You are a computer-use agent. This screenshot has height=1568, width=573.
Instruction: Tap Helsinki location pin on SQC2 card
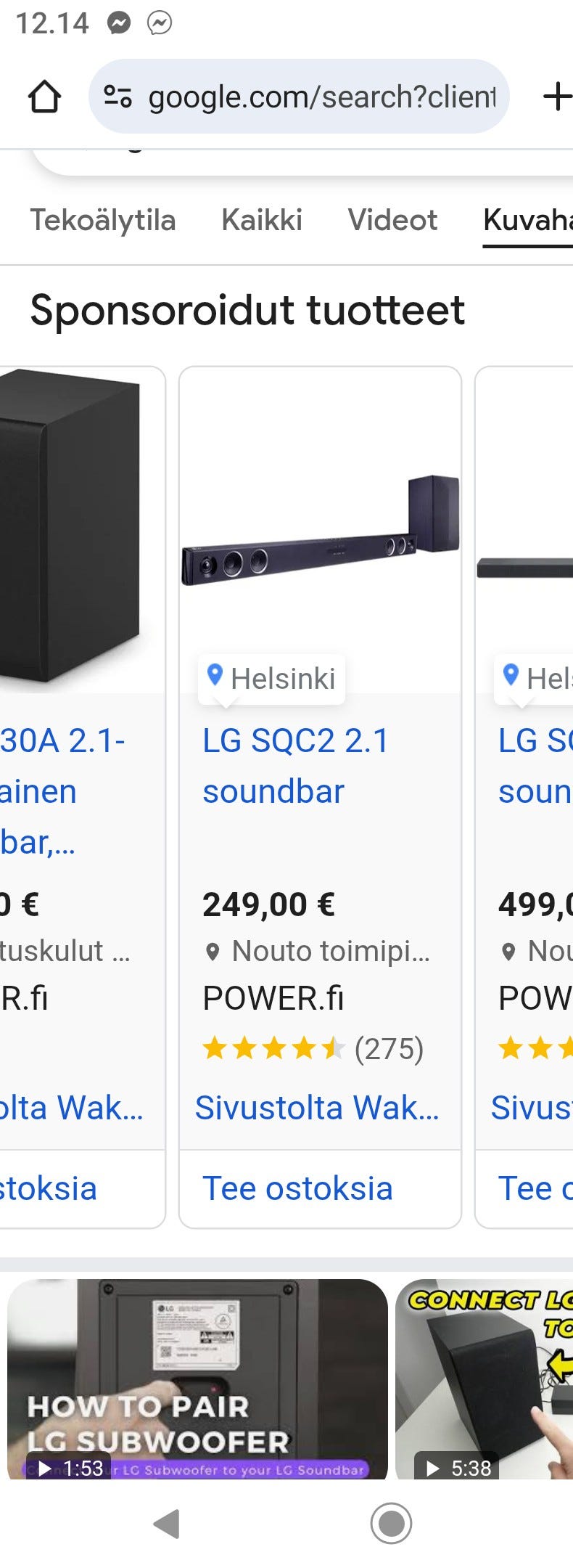pos(215,676)
